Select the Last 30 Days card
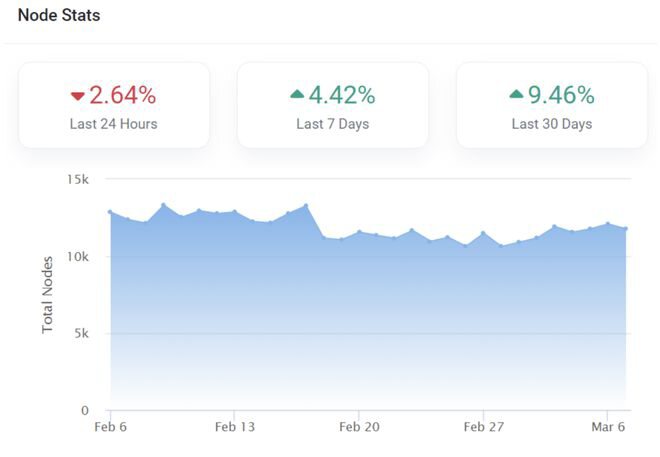660x457 pixels. point(552,106)
